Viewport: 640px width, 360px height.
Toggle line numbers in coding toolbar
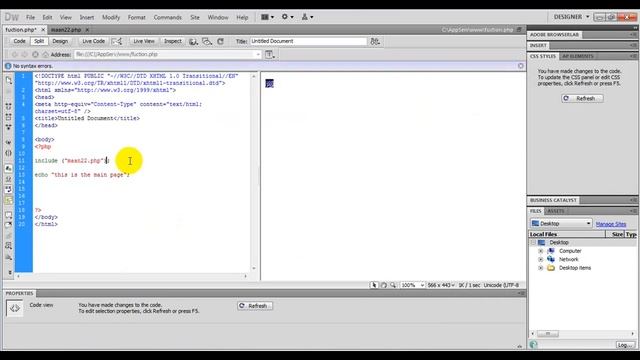click(9, 168)
